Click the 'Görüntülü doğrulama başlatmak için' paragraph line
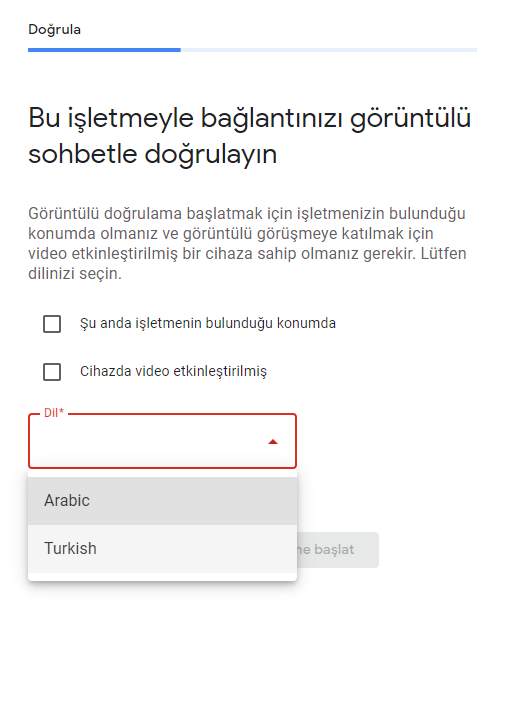This screenshot has width=527, height=725. [x=246, y=214]
